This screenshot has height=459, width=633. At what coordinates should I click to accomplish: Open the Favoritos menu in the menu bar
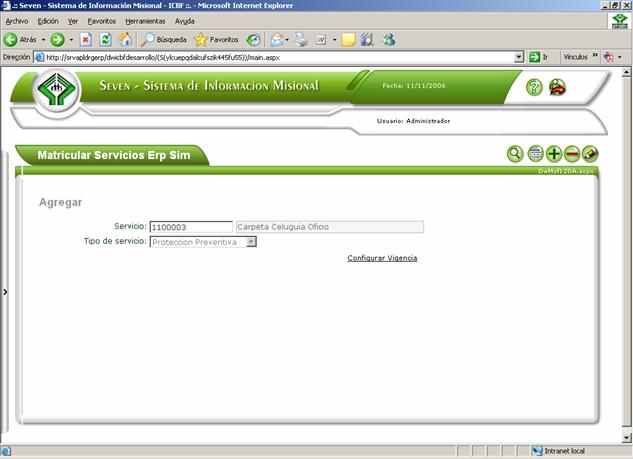click(x=101, y=21)
